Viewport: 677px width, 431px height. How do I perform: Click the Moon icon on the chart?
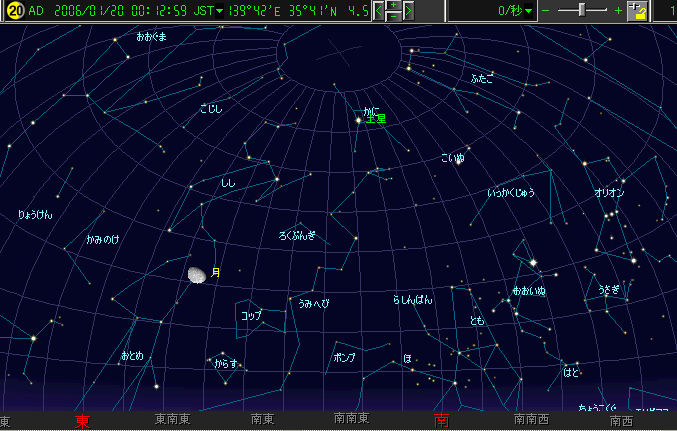click(x=197, y=274)
